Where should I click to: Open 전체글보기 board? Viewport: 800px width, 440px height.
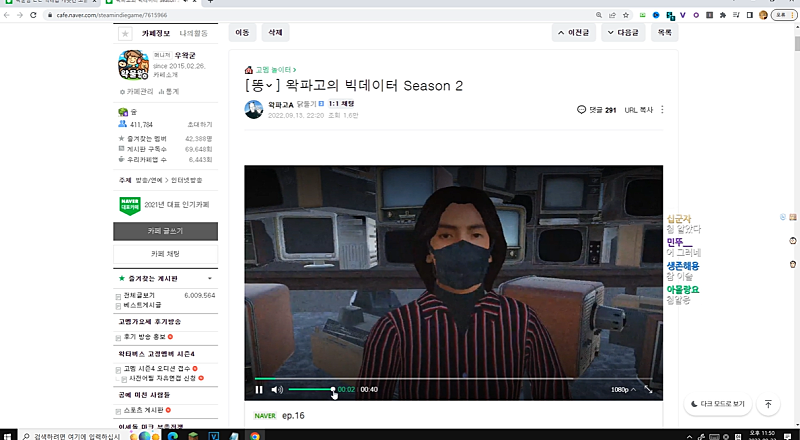(139, 295)
